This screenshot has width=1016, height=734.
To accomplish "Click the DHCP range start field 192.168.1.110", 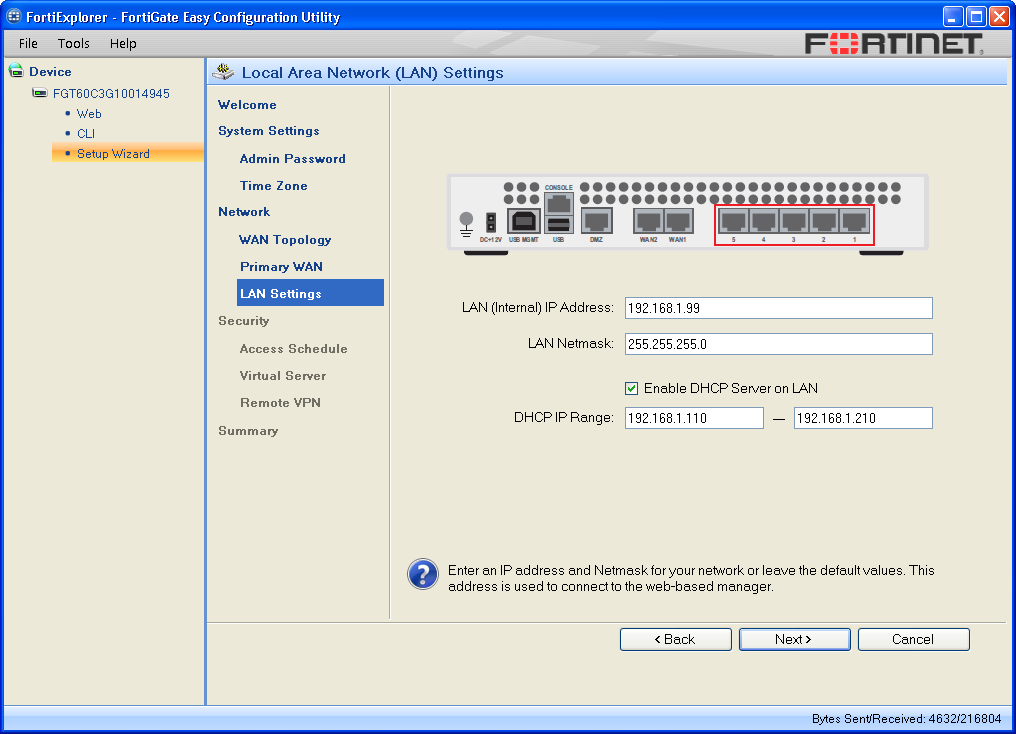I will (694, 418).
